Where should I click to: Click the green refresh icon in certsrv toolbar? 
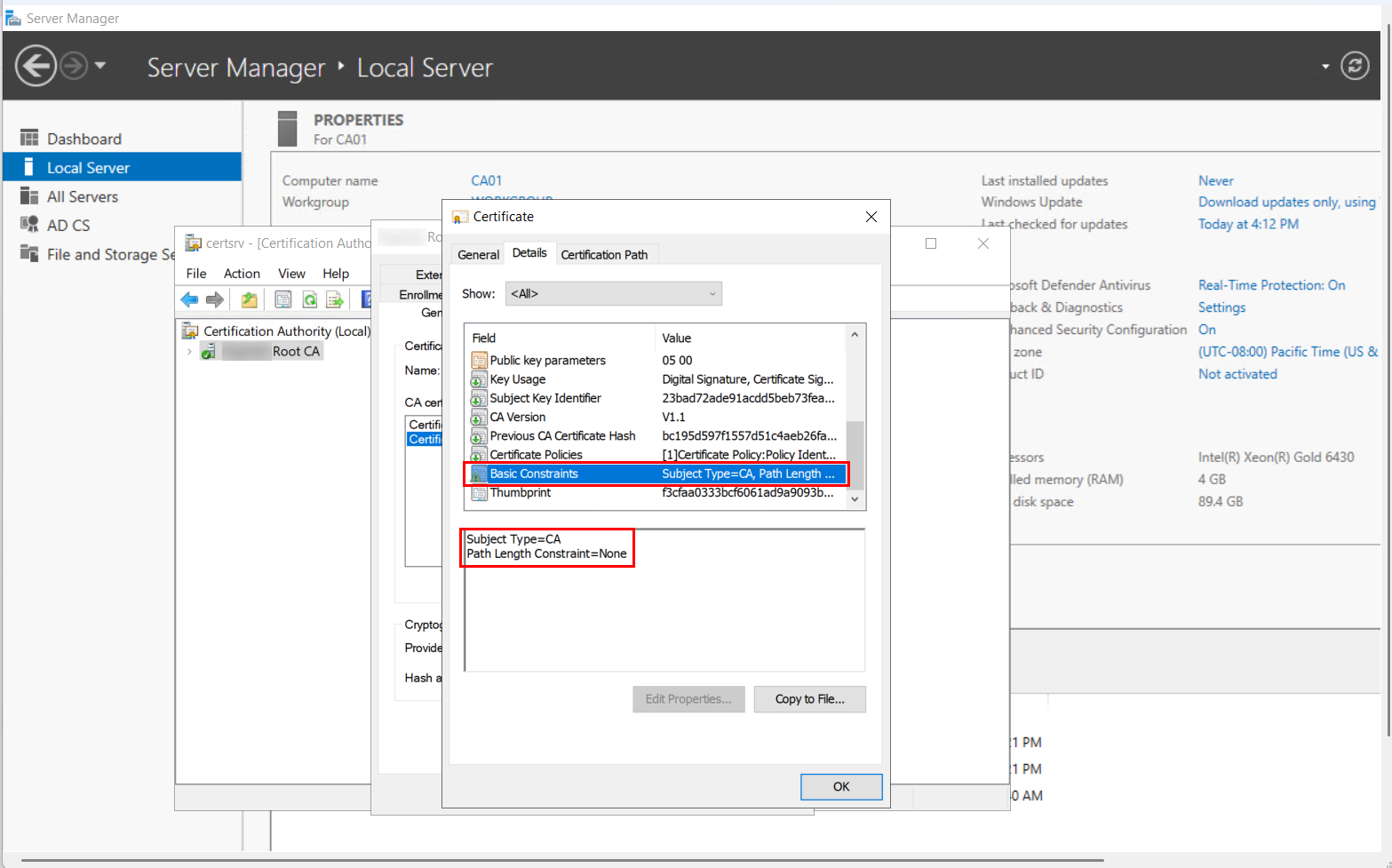[309, 300]
